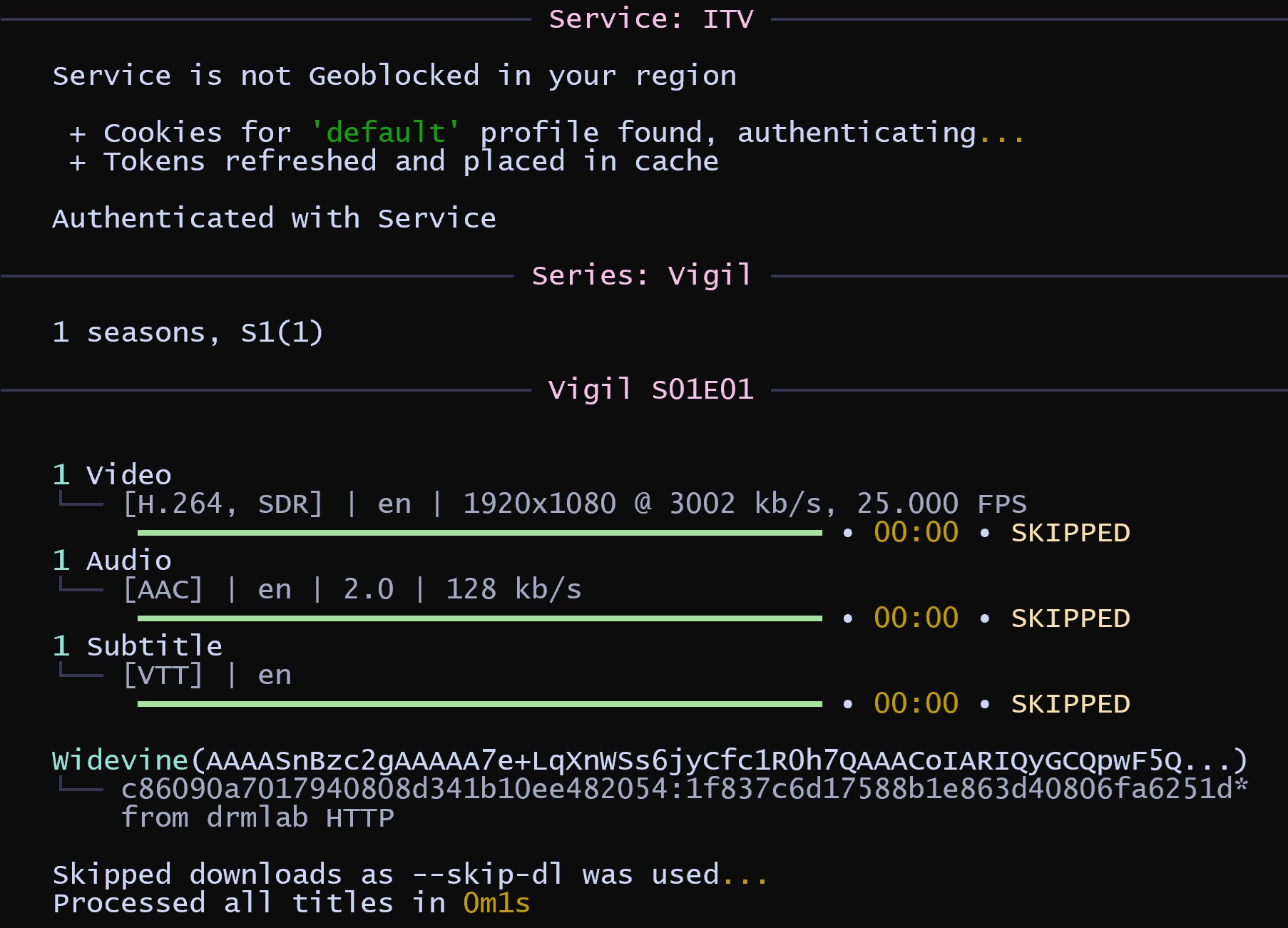Image resolution: width=1288 pixels, height=928 pixels.
Task: Click the Video track progress bar
Action: pos(479,533)
